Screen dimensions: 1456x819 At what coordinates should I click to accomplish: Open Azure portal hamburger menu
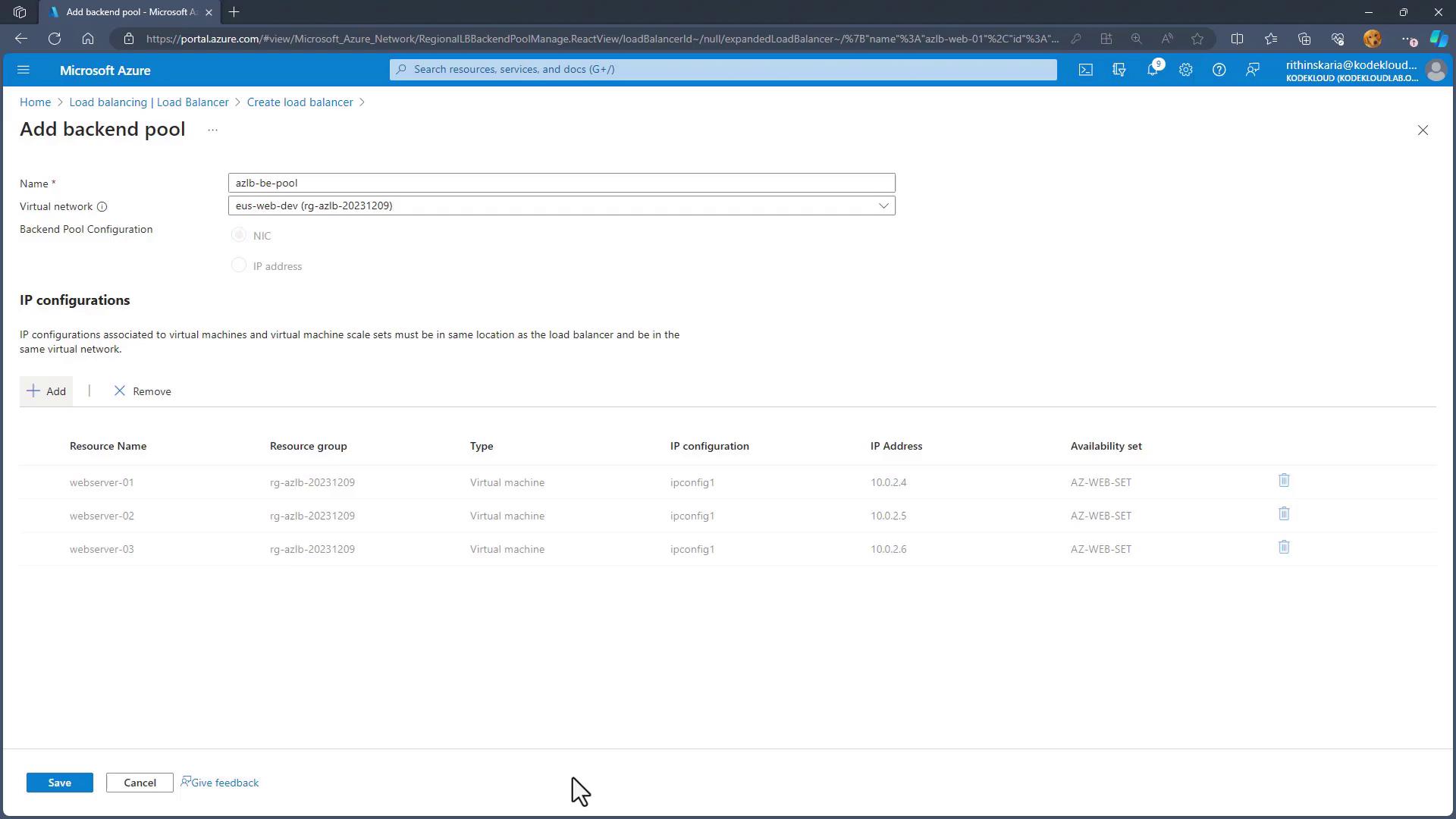click(24, 70)
